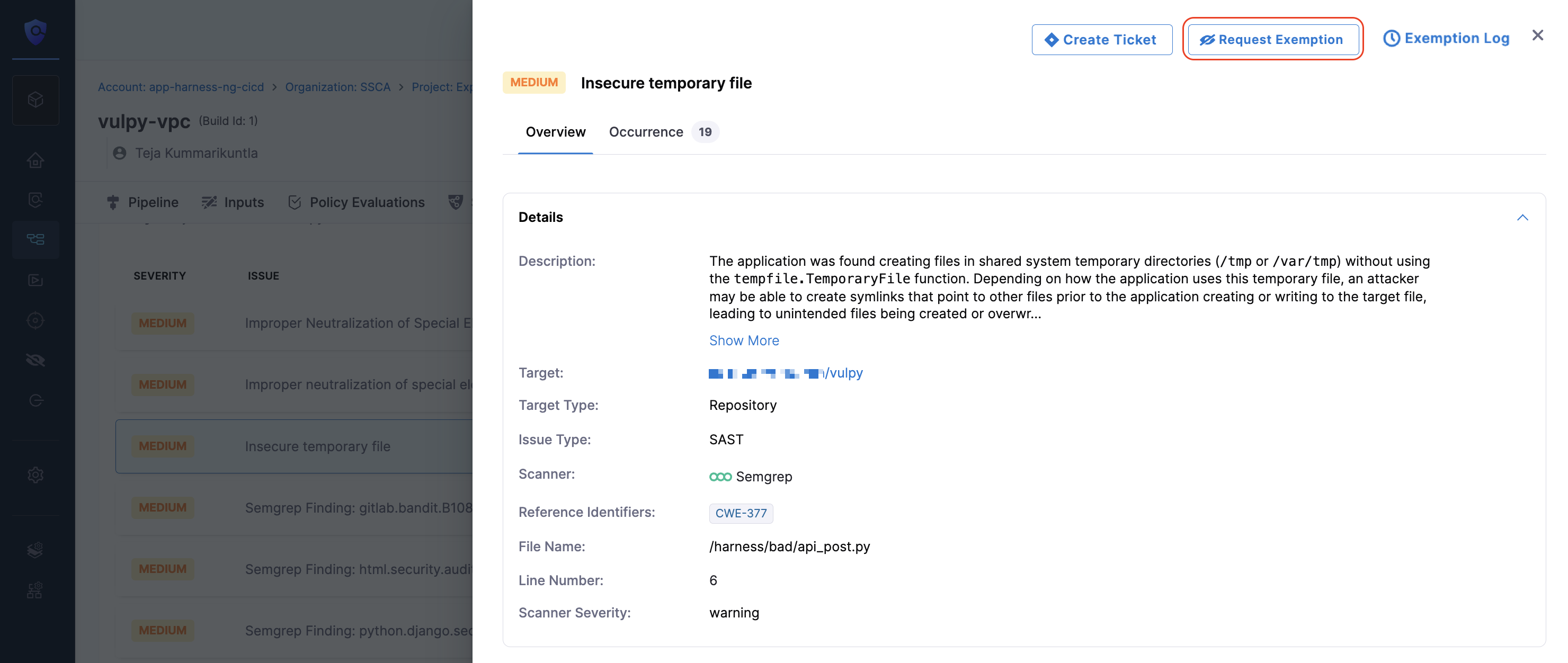Select the Overview tab
1568x663 pixels.
coord(555,132)
